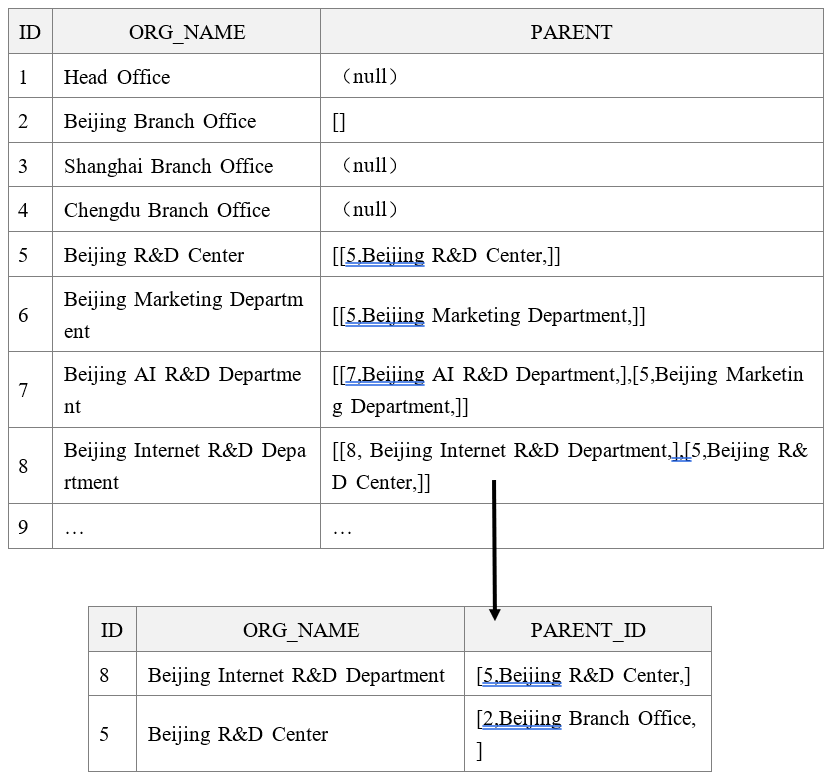
Task: Click the [2,Beijing Branch Office,] parent cell
Action: 586,734
